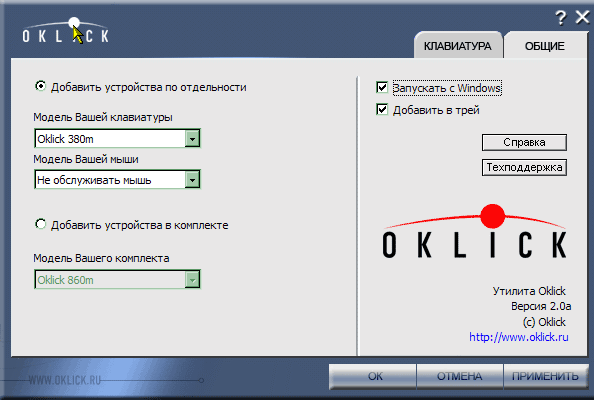Click the 'Утилита Oklick' text
Image resolution: width=594 pixels, height=400 pixels.
pyautogui.click(x=529, y=291)
